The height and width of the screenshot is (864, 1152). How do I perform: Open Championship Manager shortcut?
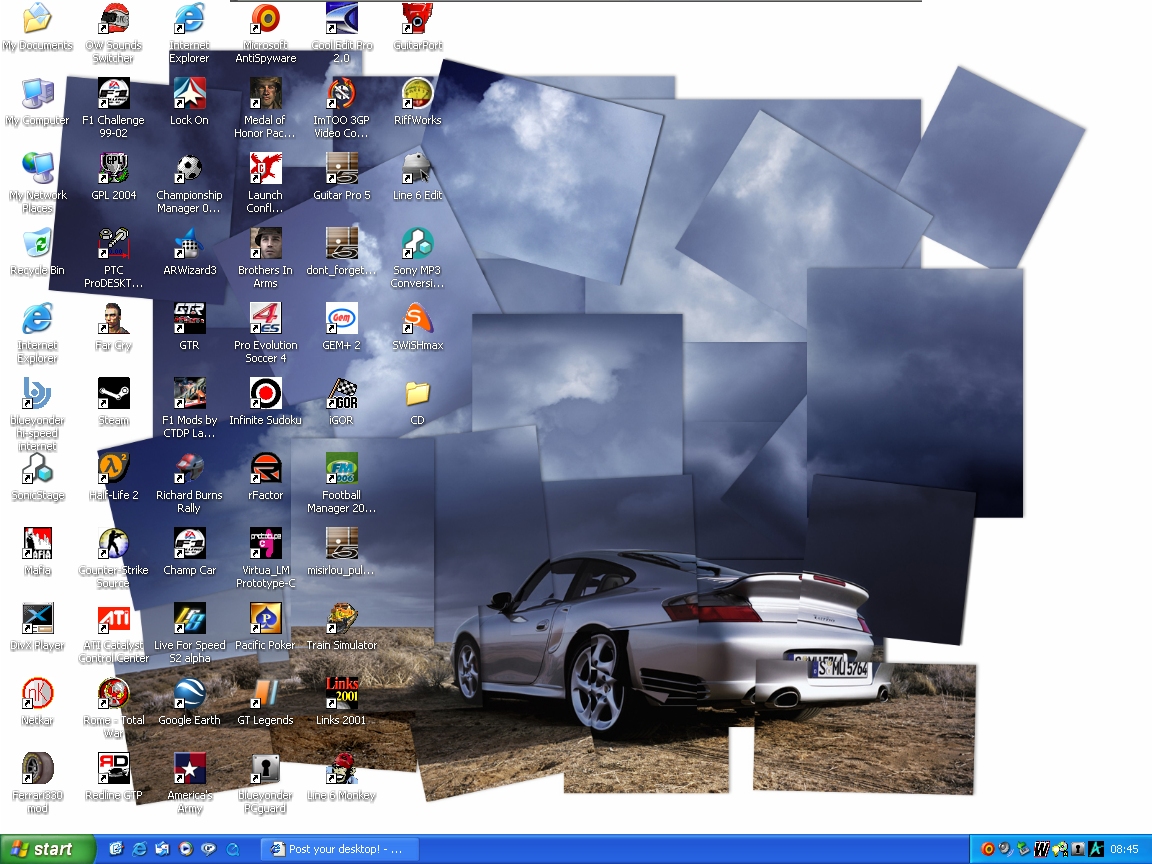pyautogui.click(x=190, y=168)
